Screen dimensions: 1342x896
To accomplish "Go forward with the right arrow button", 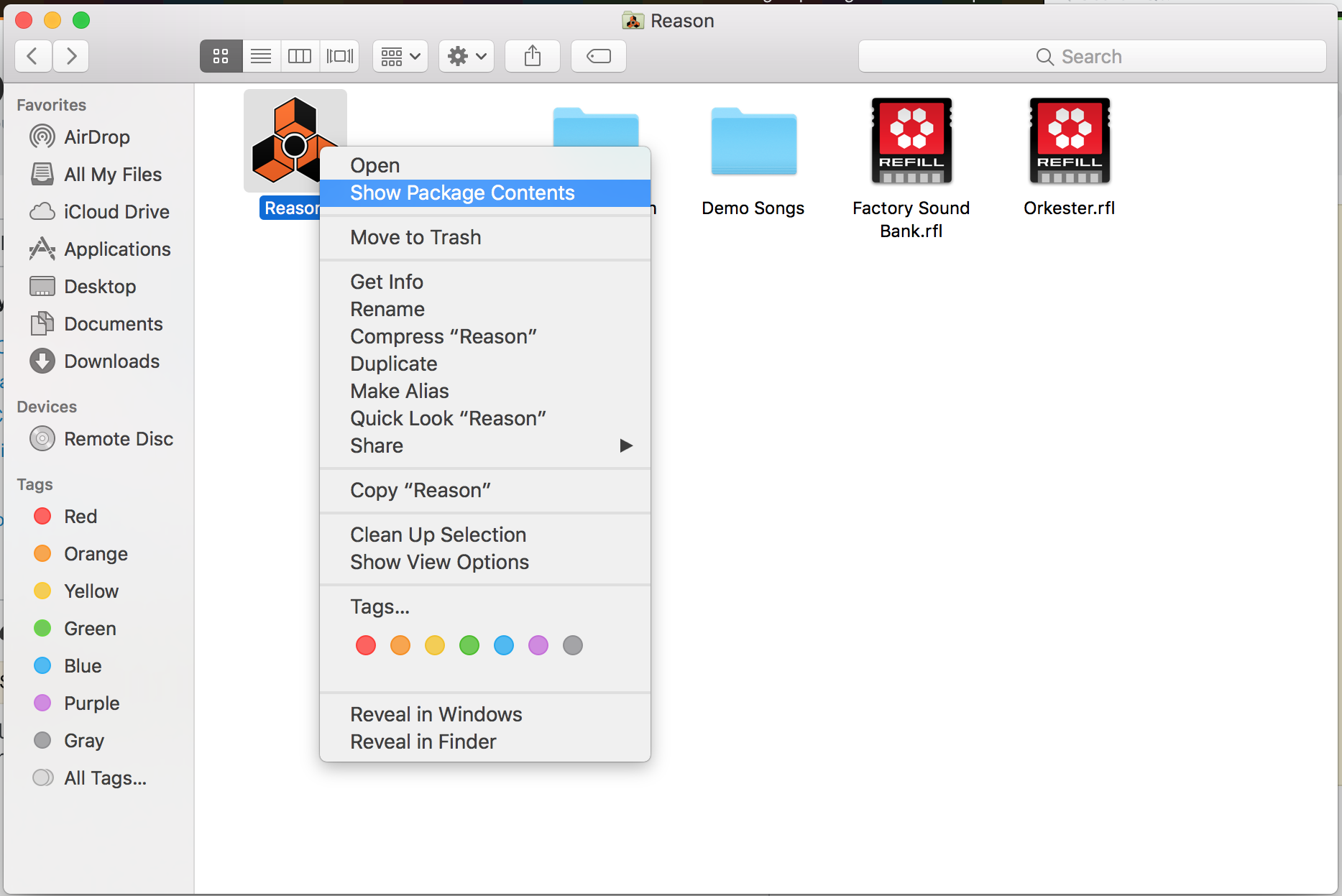I will click(70, 56).
